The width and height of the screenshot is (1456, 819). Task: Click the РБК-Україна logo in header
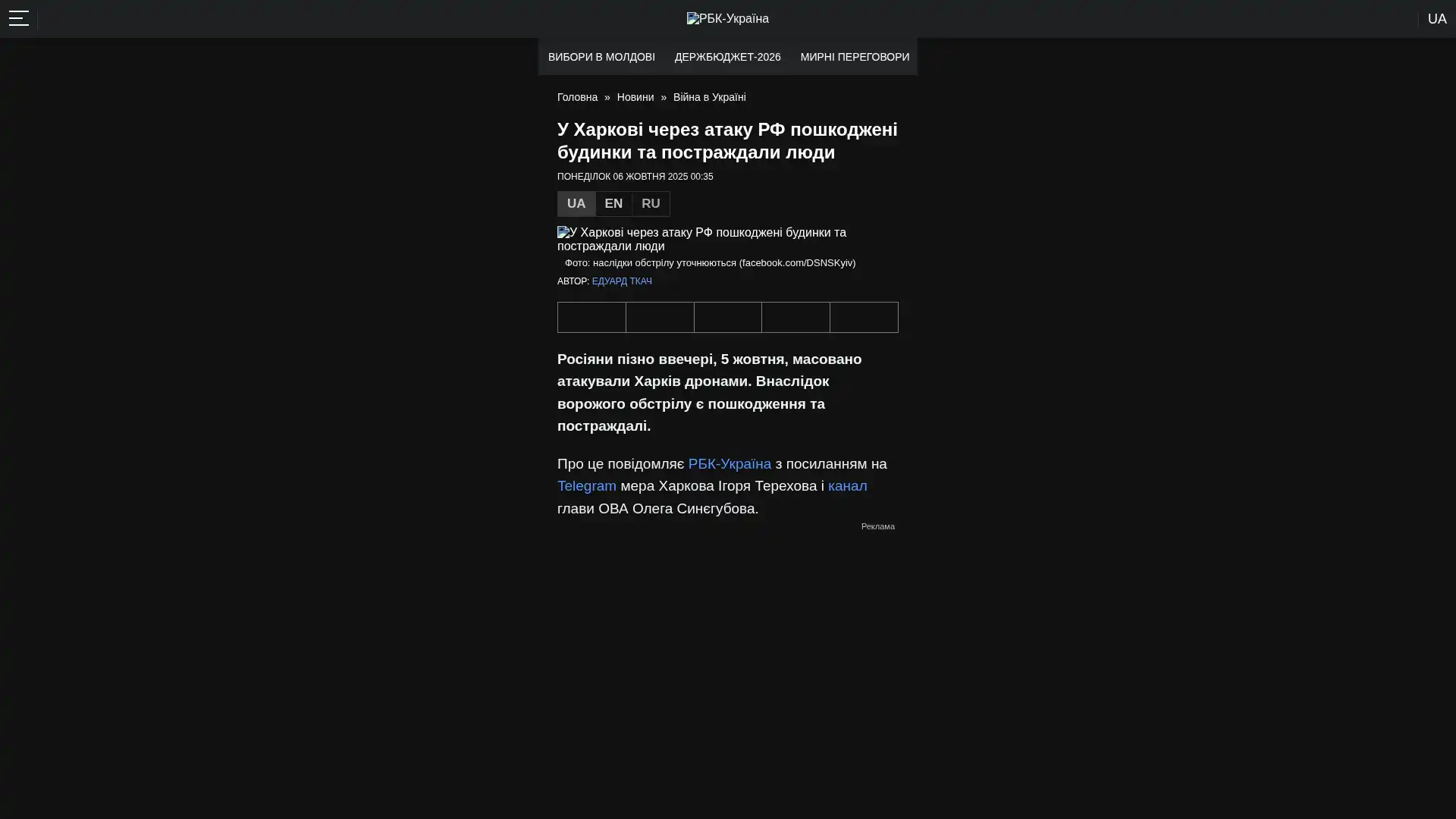tap(727, 18)
